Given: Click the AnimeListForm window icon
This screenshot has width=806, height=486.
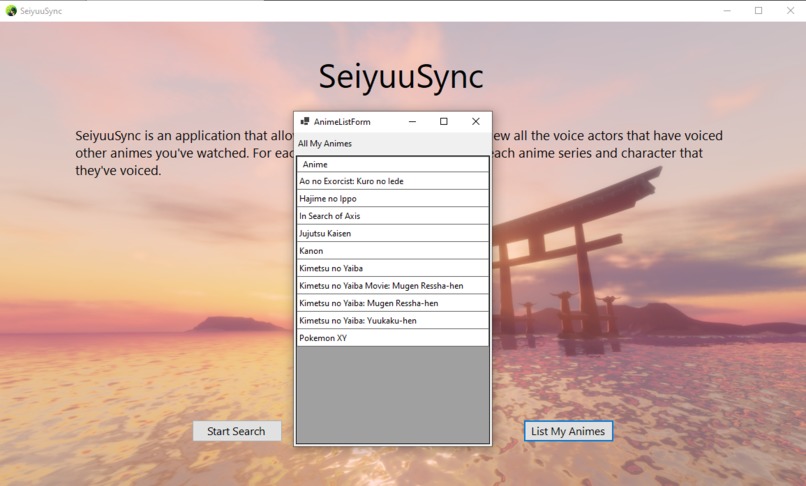Looking at the screenshot, I should [x=305, y=121].
